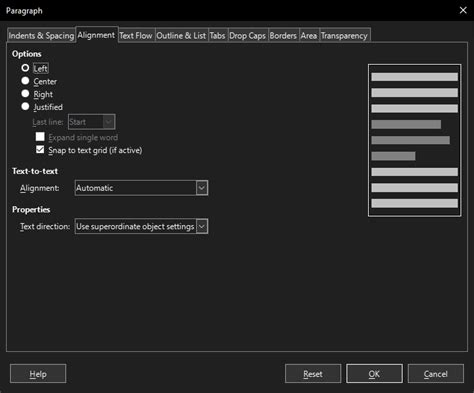Expand Text-to-text Alignment dropdown arrow
474x393 pixels.
coord(202,188)
